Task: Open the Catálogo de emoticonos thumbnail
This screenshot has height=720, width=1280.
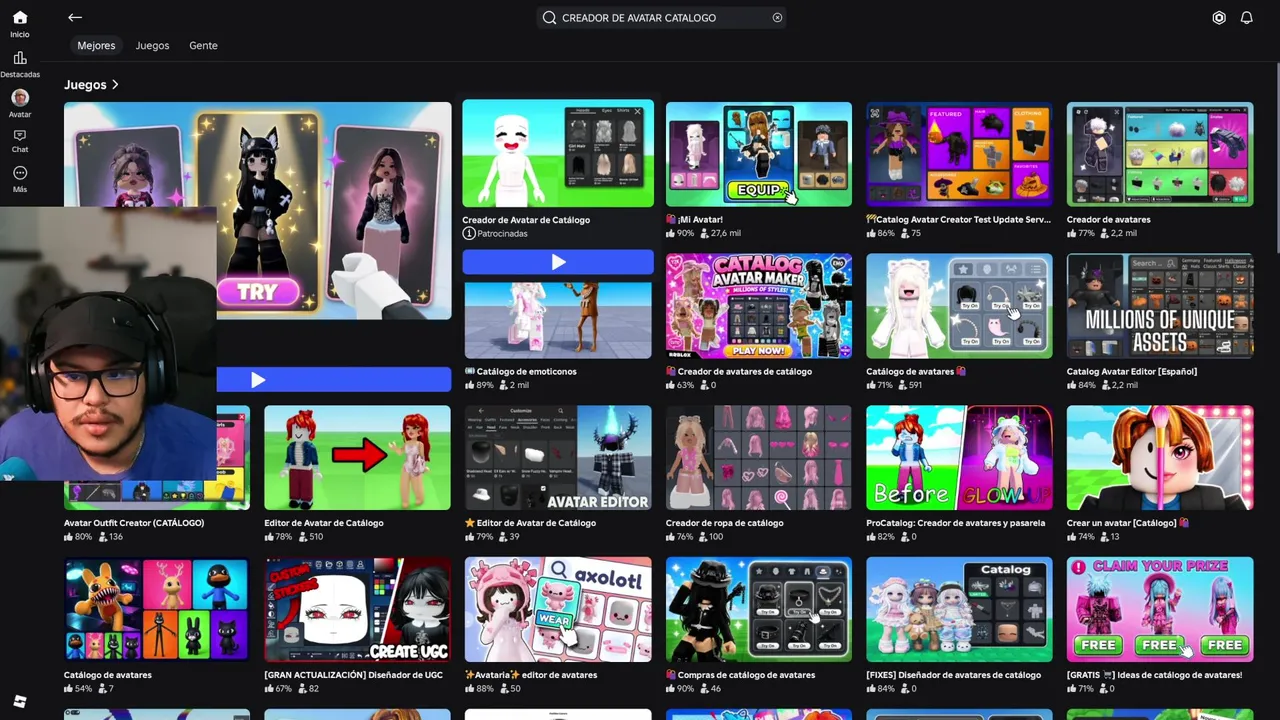Action: [x=558, y=320]
